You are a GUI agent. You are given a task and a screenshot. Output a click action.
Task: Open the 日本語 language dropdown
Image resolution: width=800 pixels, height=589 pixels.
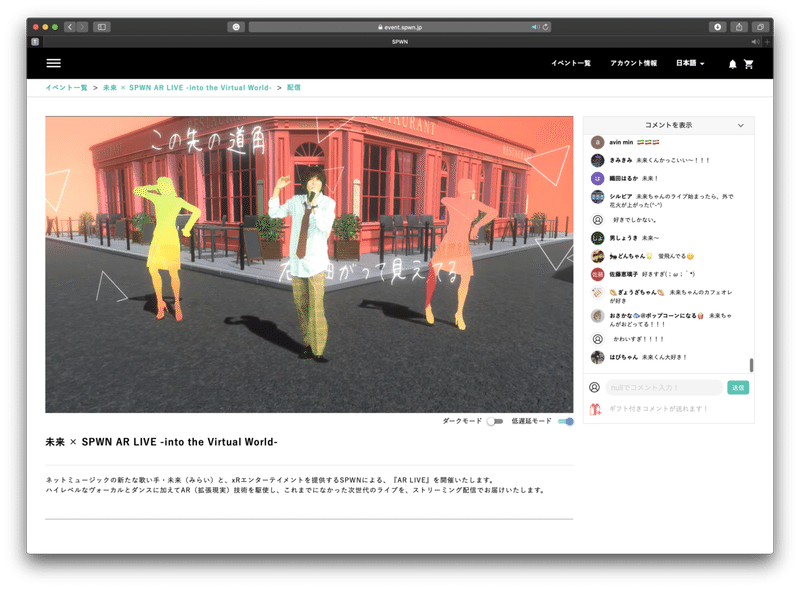[690, 63]
